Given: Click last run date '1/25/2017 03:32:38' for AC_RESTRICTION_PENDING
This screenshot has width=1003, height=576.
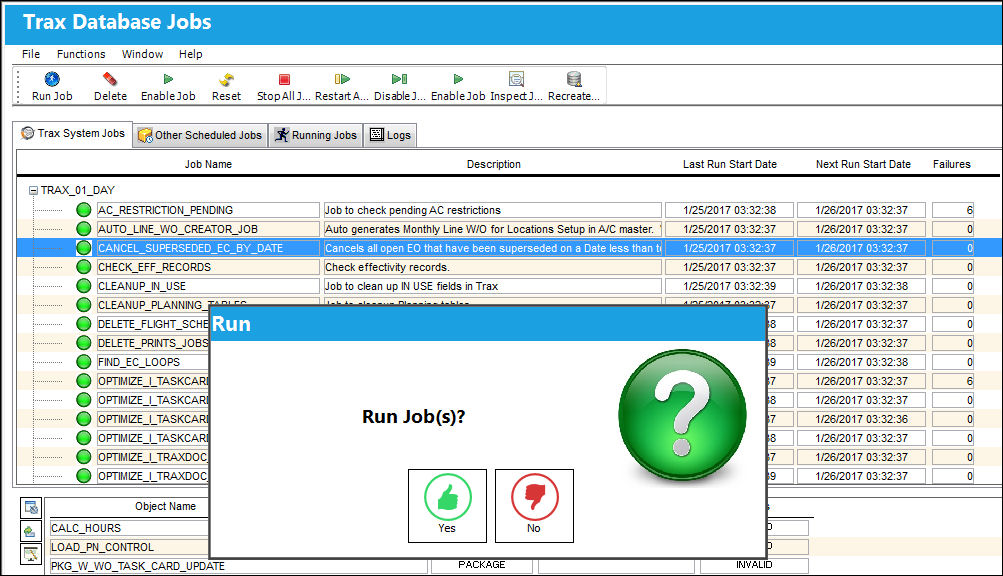Looking at the screenshot, I should [x=729, y=210].
